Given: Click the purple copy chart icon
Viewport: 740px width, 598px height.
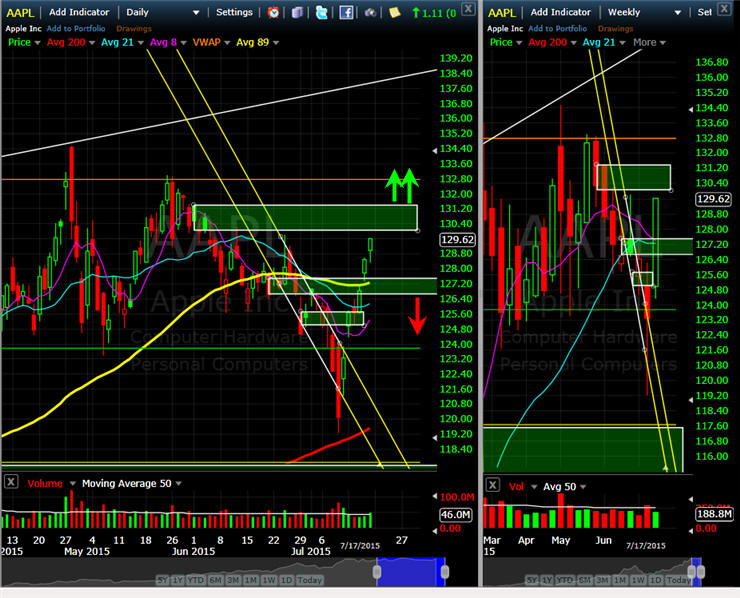Looking at the screenshot, I should 297,12.
